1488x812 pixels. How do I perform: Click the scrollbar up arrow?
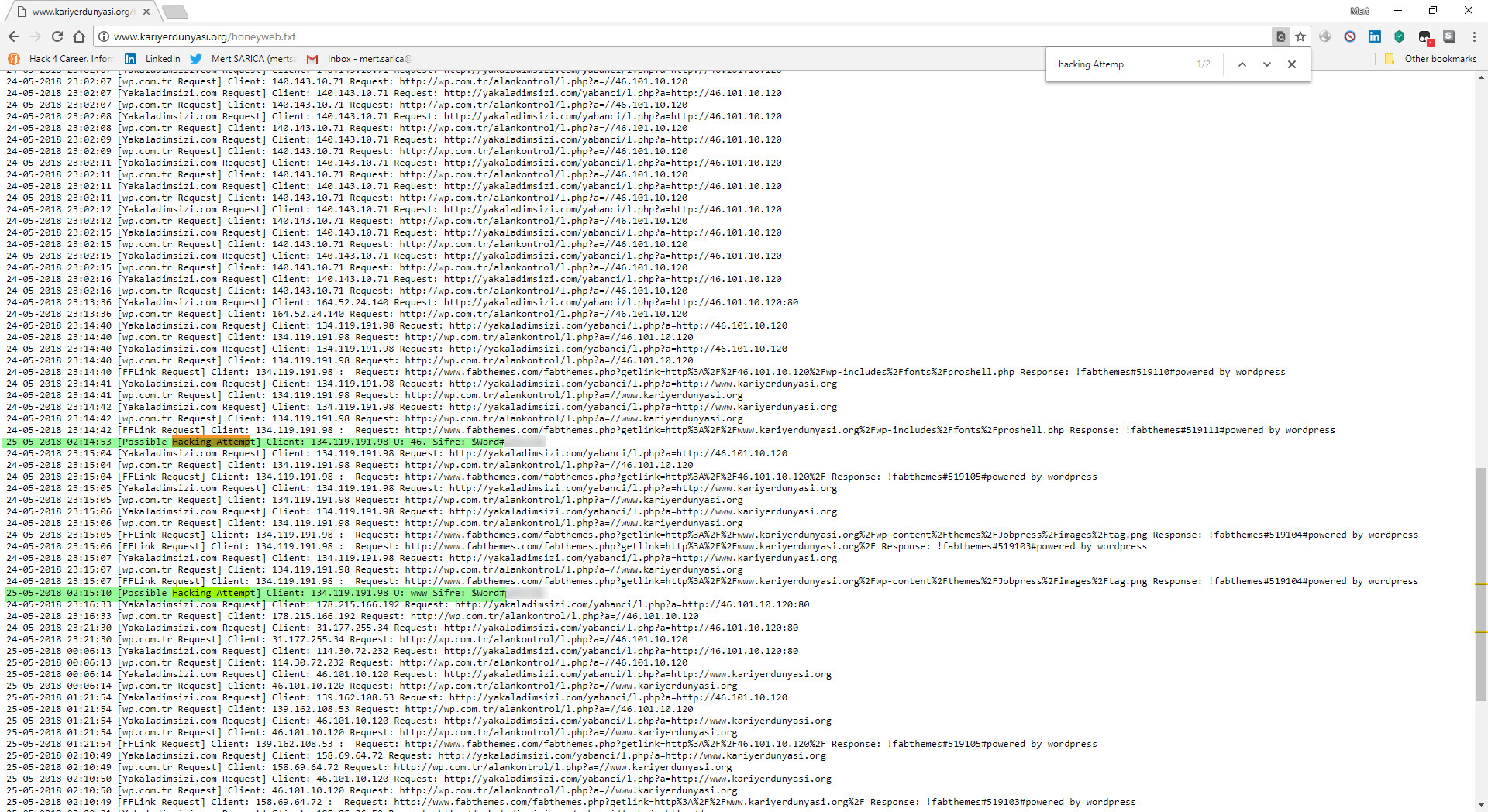(1481, 77)
